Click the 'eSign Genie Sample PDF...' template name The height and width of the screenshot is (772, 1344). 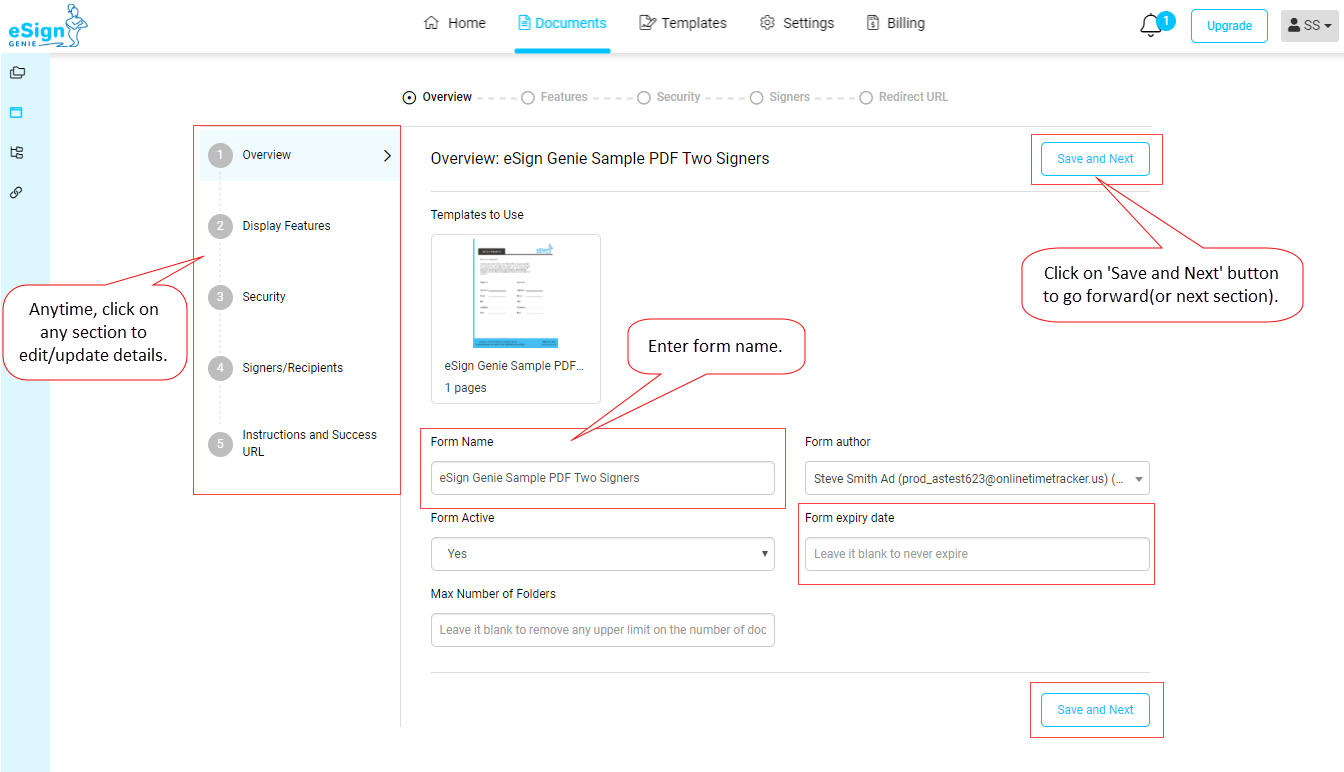point(514,366)
